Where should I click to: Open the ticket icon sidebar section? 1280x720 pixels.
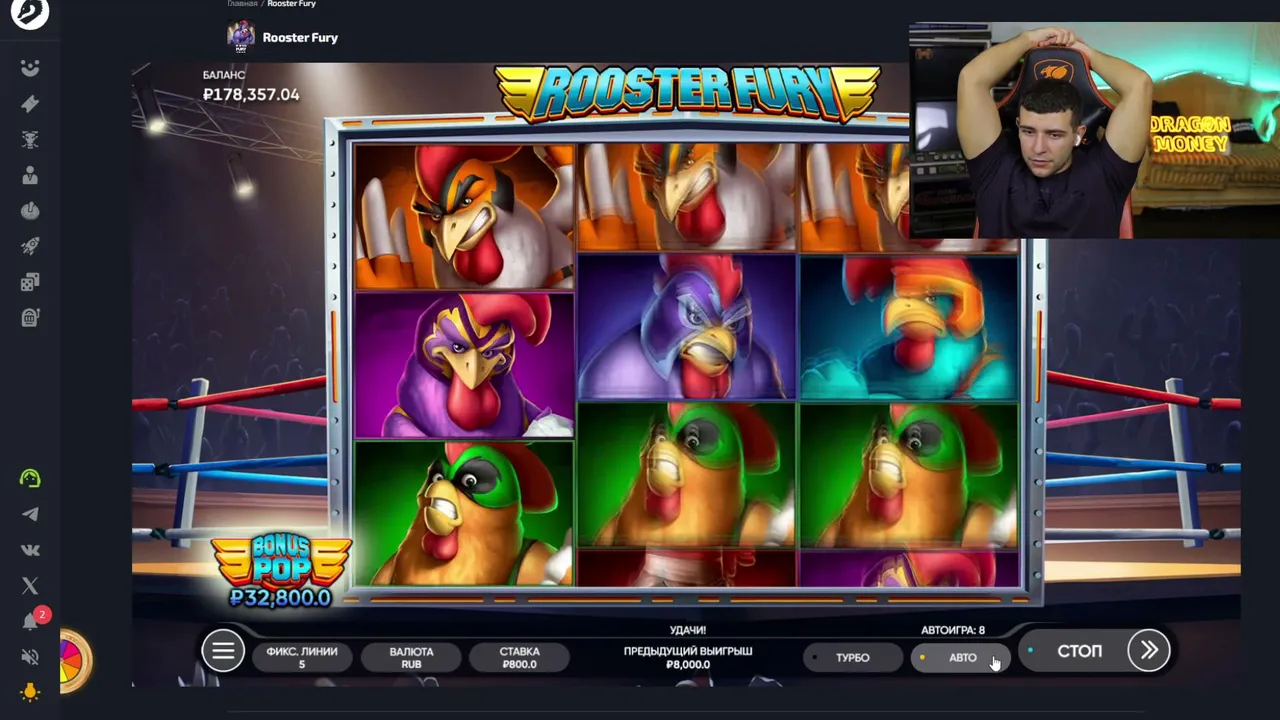(30, 104)
